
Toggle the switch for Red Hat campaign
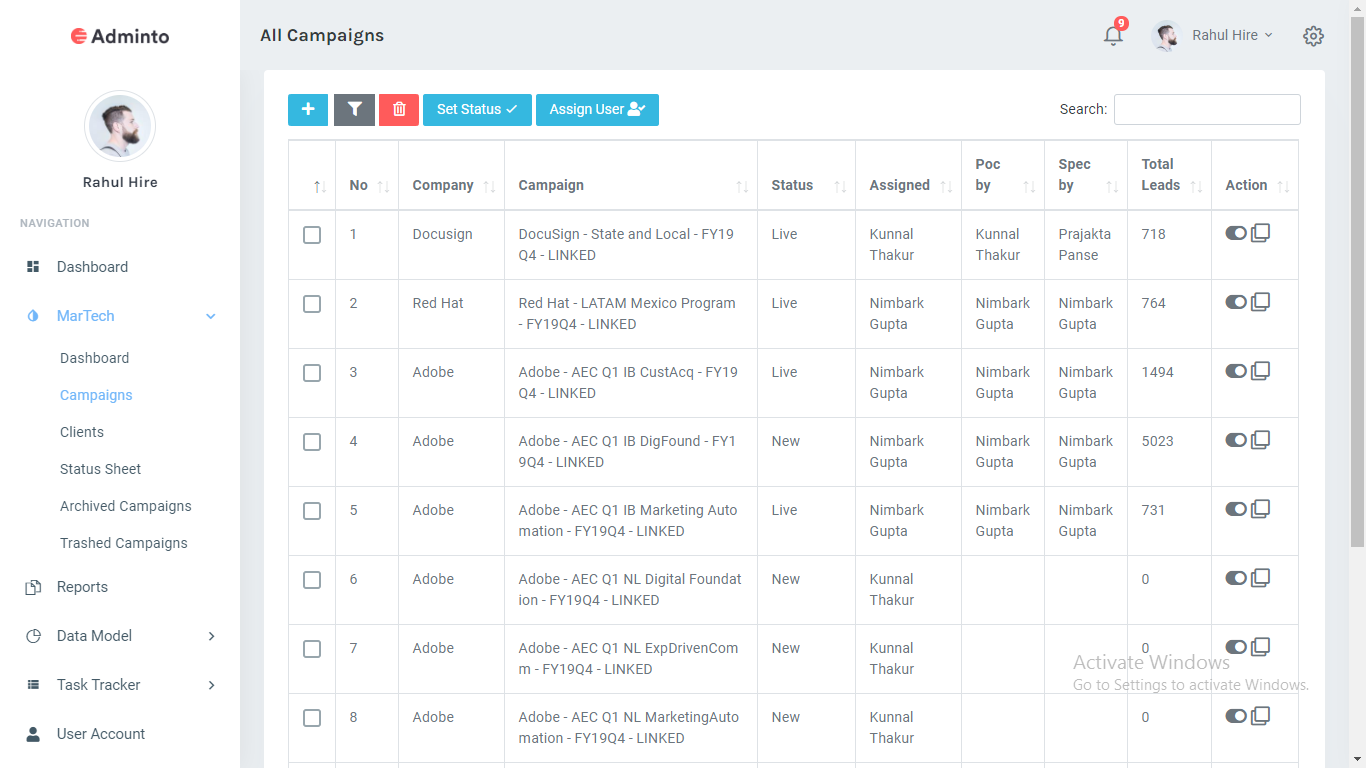[1236, 302]
